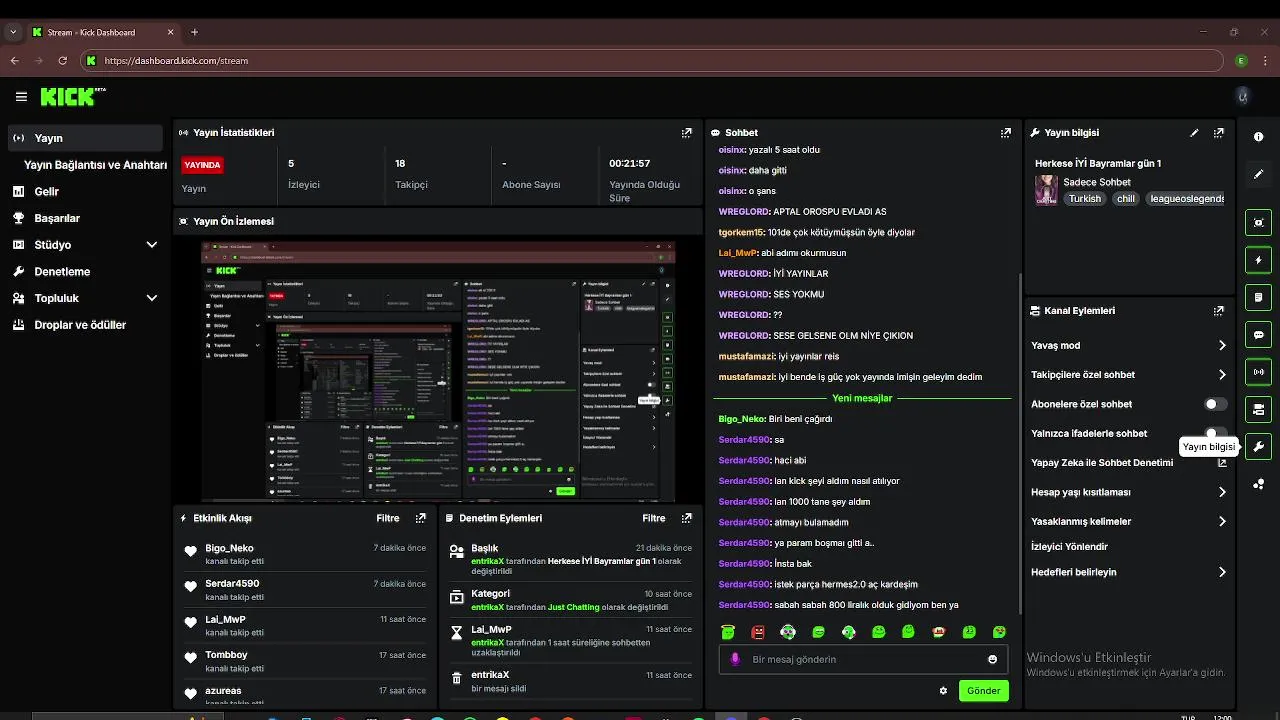Image resolution: width=1280 pixels, height=720 pixels.
Task: Pop out the Denetim Eylemleri panel
Action: [686, 518]
